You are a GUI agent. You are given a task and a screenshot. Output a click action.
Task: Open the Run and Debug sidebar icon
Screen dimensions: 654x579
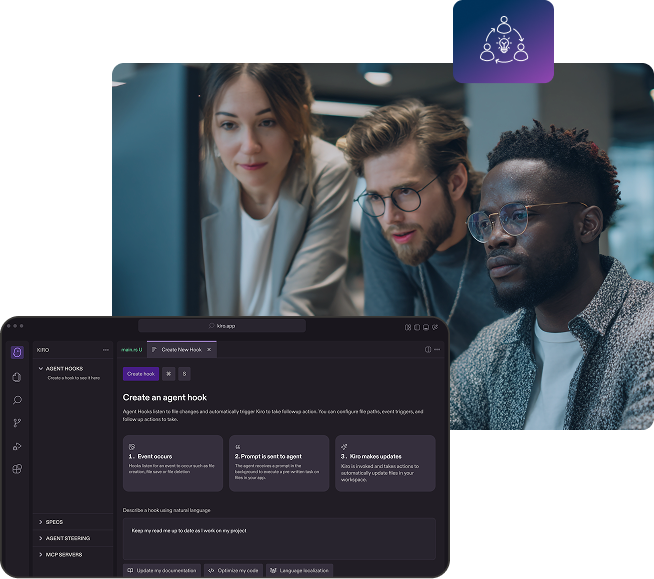tap(17, 446)
